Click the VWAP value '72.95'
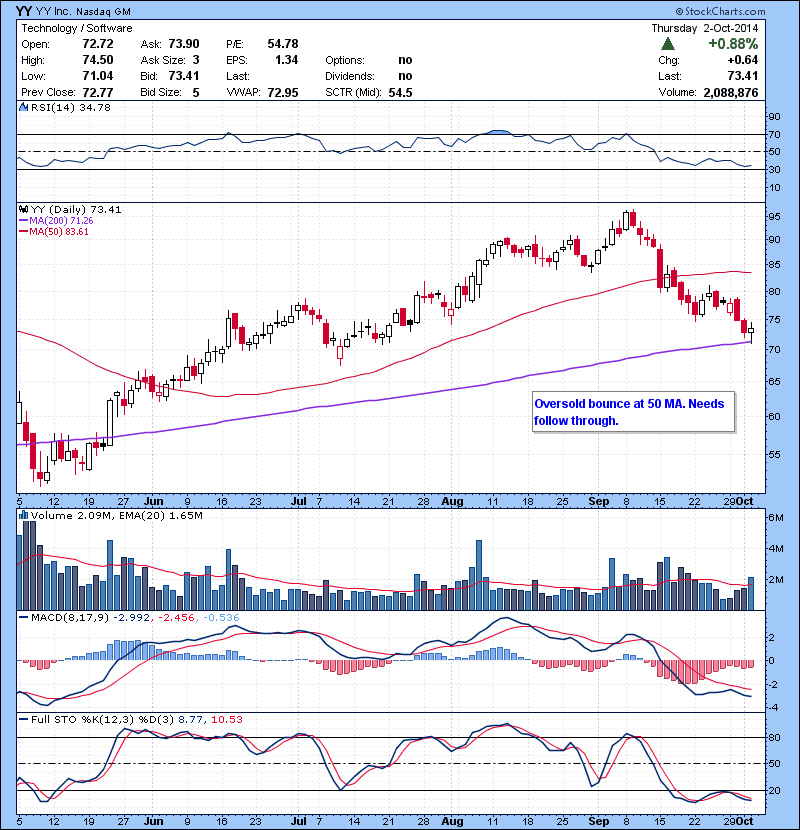 pyautogui.click(x=283, y=92)
